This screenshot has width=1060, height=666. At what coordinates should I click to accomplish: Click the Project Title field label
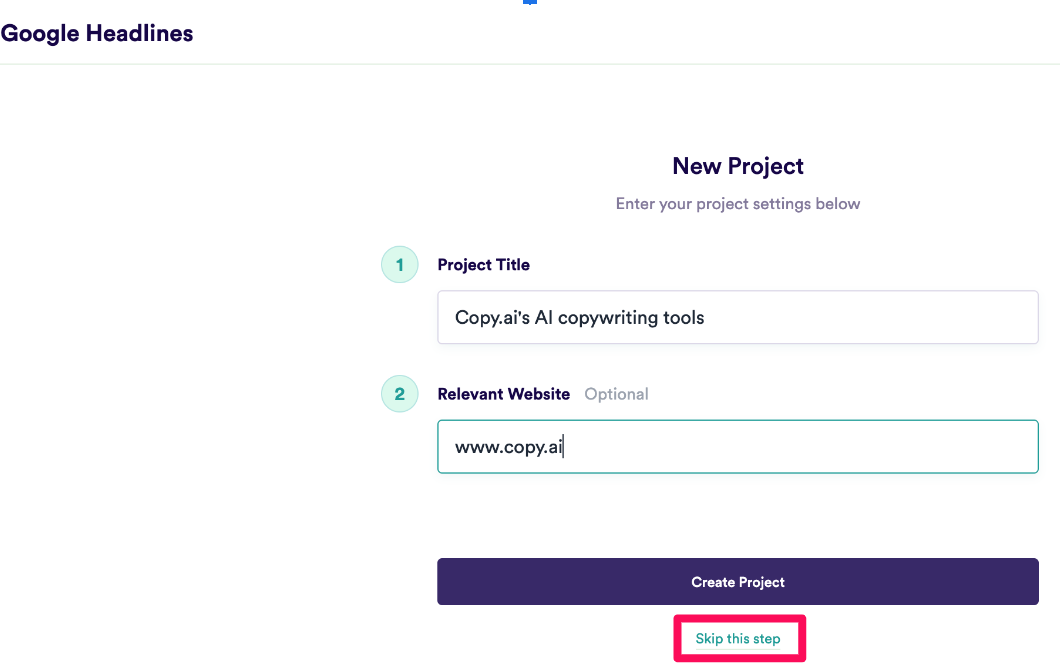point(484,265)
